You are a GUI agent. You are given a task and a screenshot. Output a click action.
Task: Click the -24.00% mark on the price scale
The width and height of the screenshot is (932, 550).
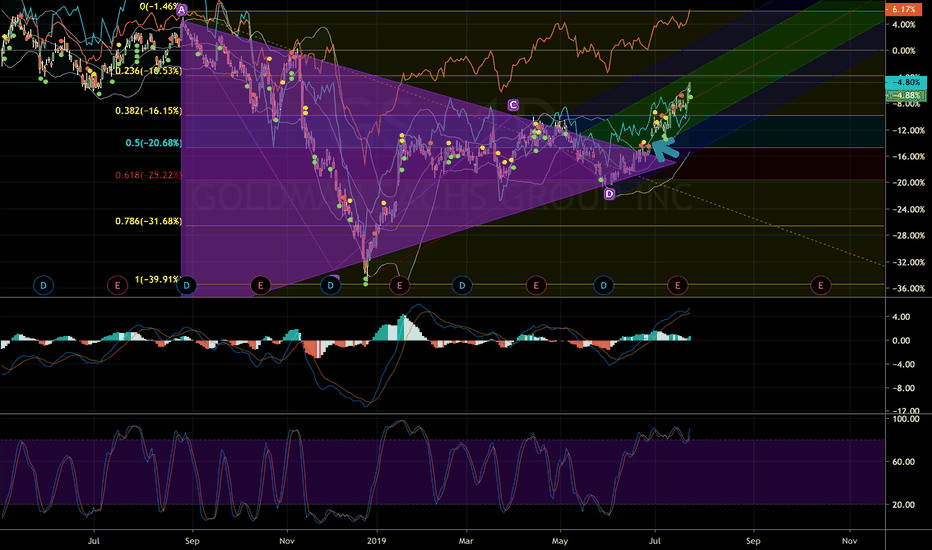click(x=908, y=209)
